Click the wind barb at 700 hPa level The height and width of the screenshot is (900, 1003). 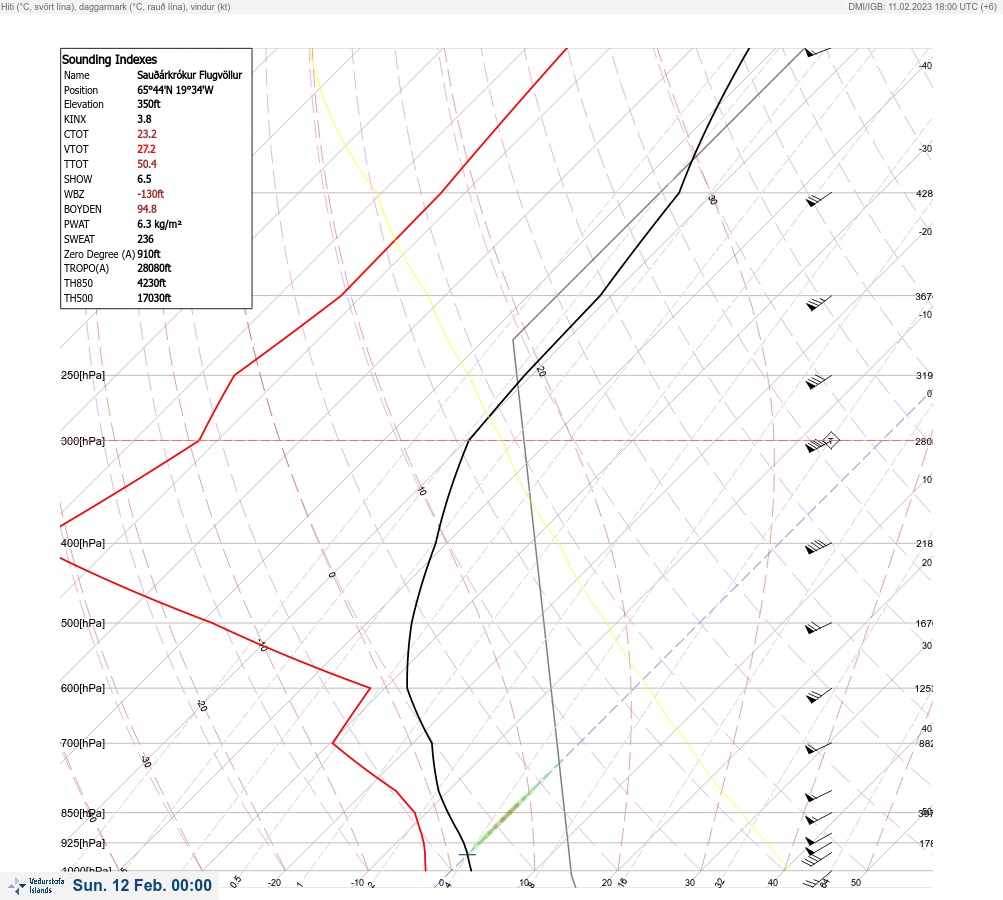pyautogui.click(x=818, y=748)
